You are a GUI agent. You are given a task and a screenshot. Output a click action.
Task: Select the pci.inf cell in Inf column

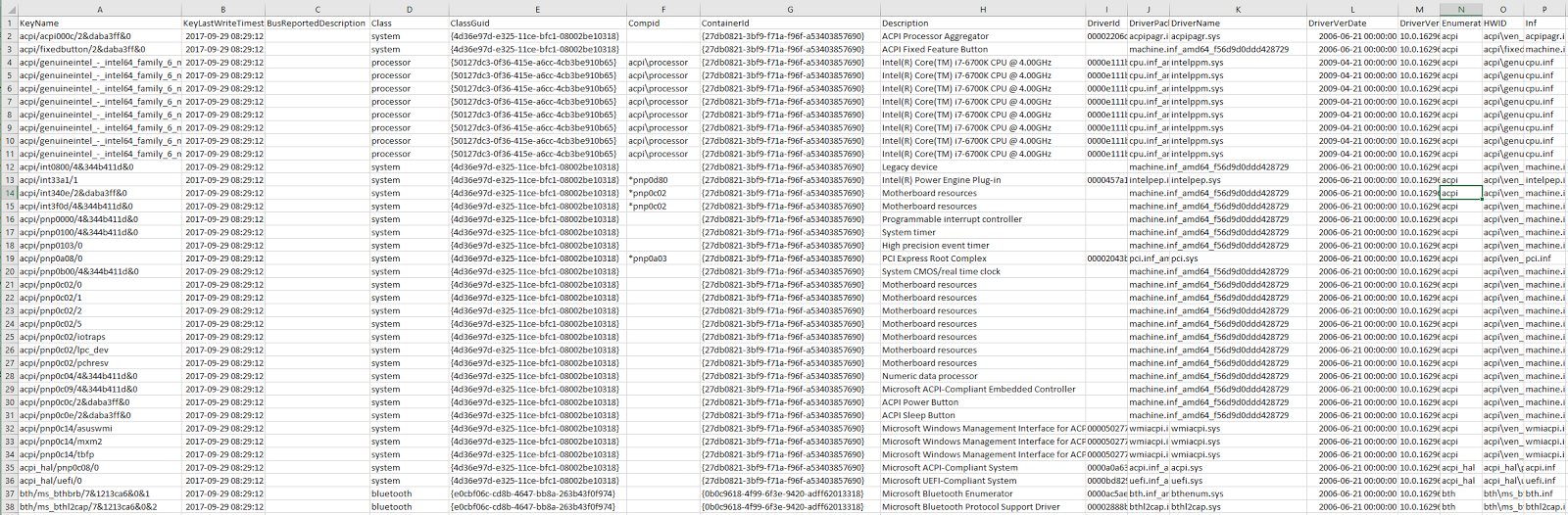[x=1544, y=258]
